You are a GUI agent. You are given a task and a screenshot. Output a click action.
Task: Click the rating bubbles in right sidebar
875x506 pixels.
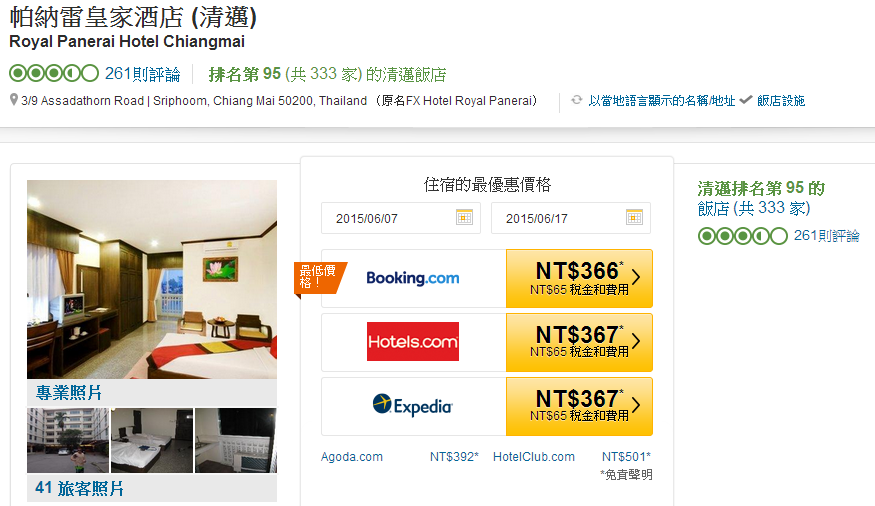point(743,236)
